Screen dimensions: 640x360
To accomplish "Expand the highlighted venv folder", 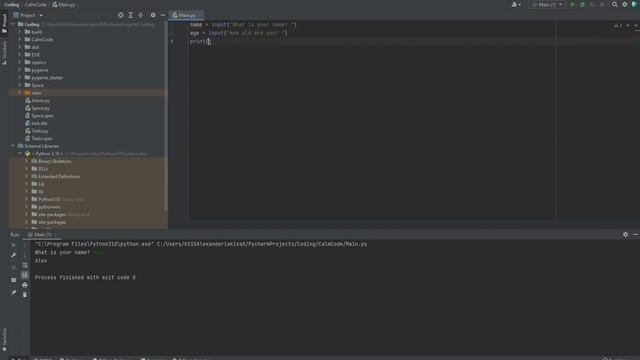I will (x=20, y=93).
